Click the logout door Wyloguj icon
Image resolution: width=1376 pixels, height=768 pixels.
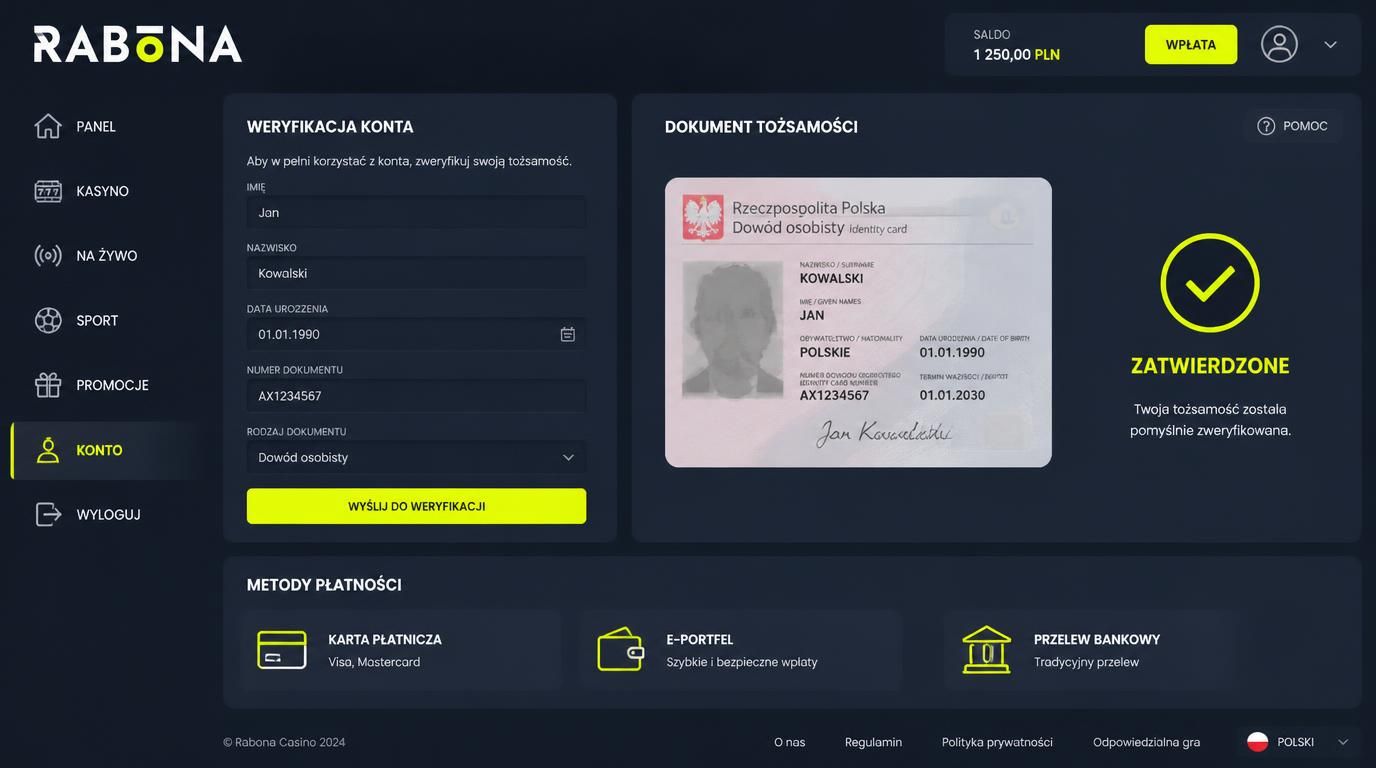pos(48,514)
